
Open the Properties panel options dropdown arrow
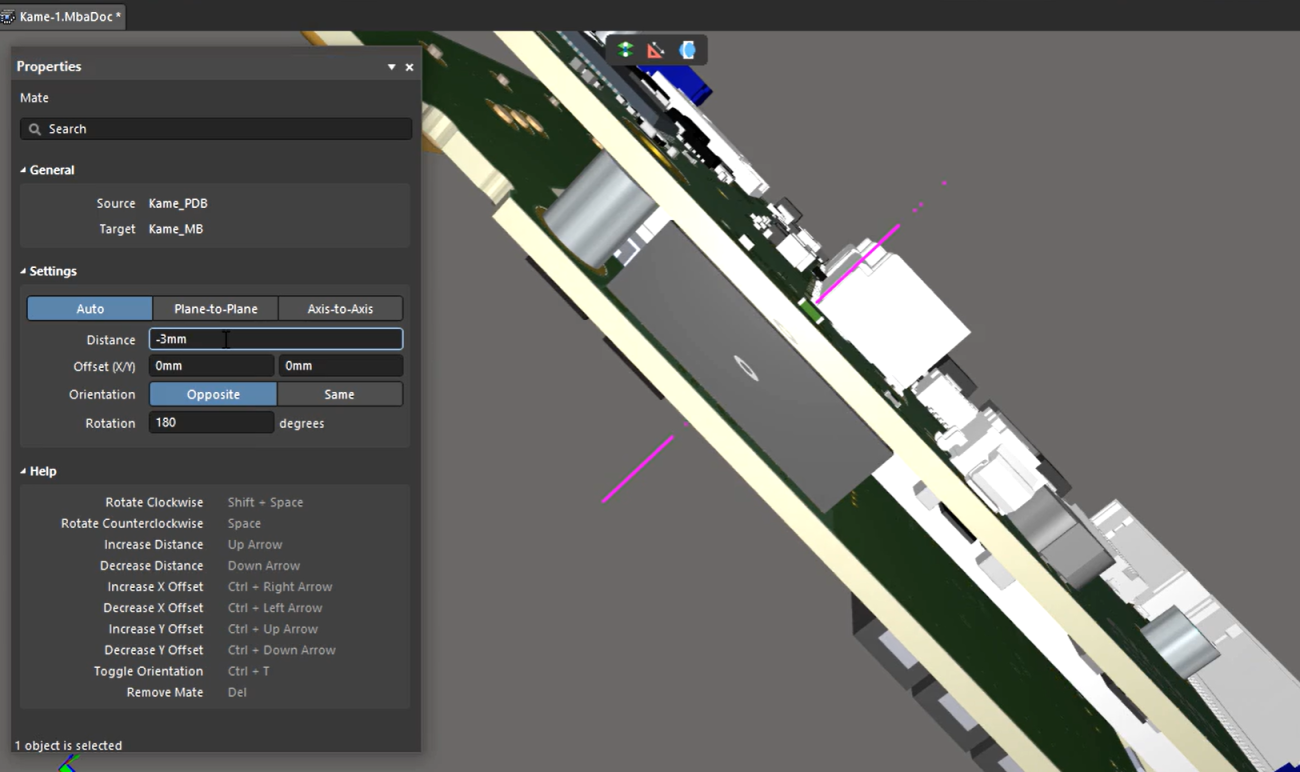click(x=391, y=67)
